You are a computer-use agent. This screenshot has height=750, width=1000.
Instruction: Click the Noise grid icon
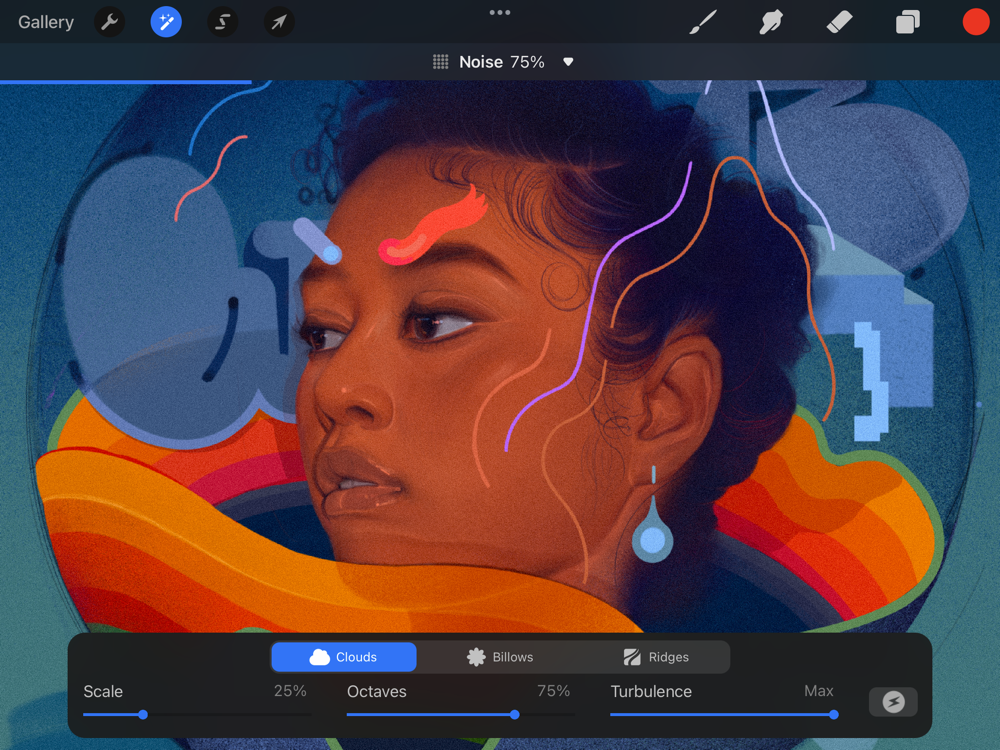tap(441, 62)
